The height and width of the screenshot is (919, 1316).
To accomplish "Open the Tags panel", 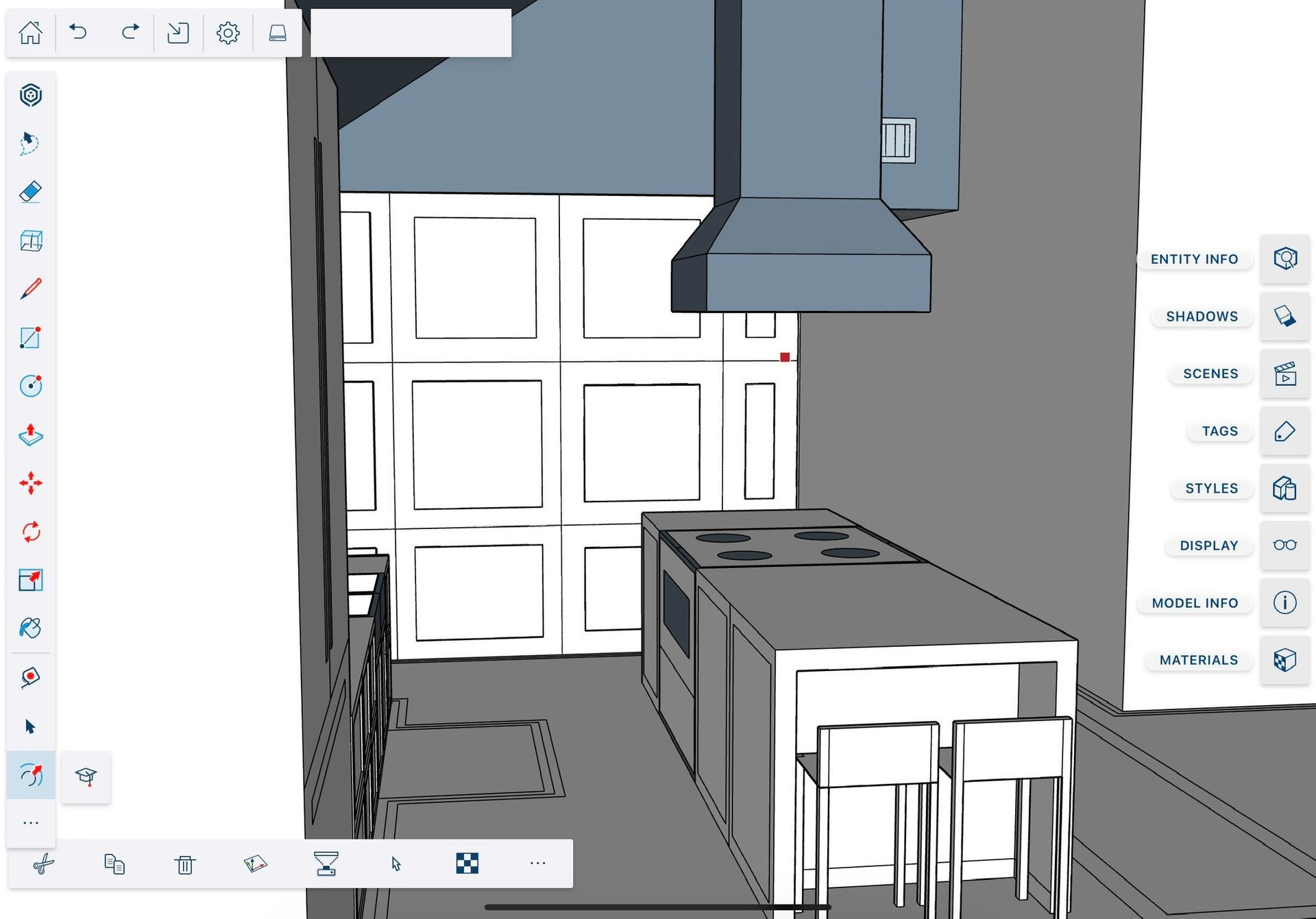I will 1284,431.
